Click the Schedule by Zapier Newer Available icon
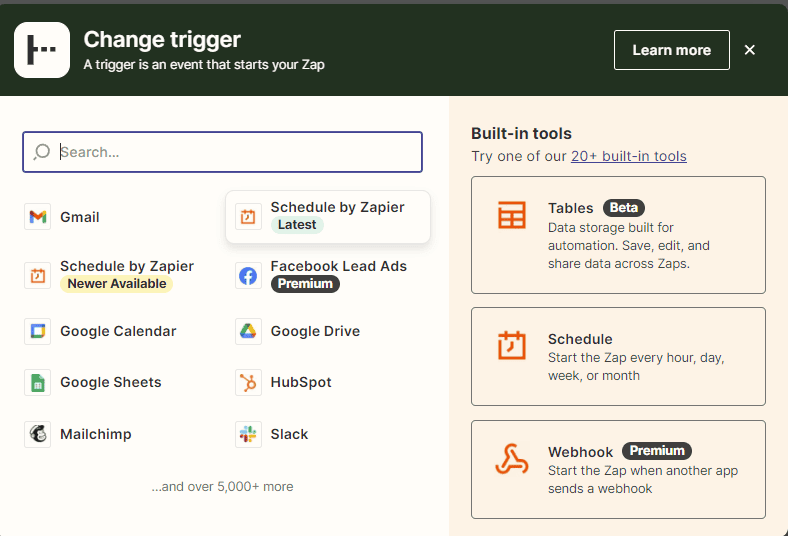This screenshot has width=788, height=536. pos(38,275)
